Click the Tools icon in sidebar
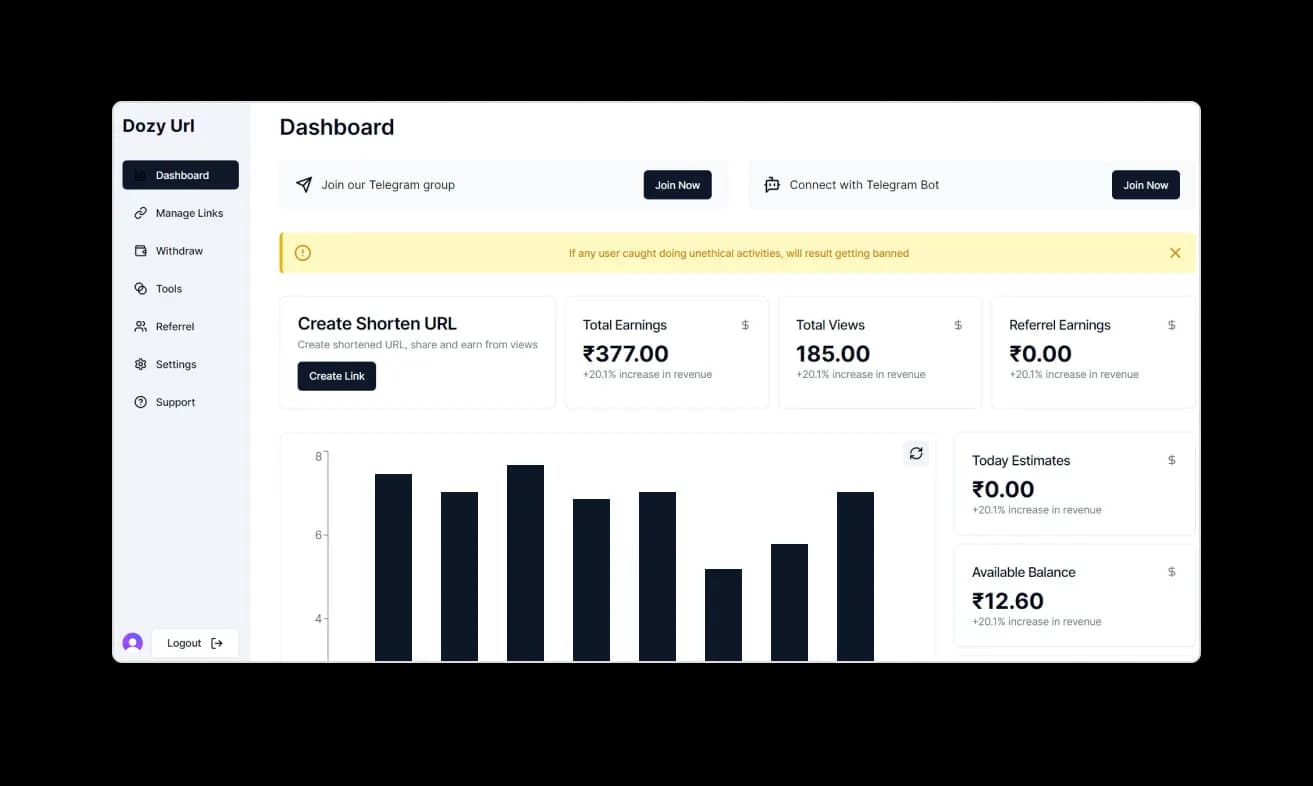The image size is (1313, 786). (x=141, y=289)
